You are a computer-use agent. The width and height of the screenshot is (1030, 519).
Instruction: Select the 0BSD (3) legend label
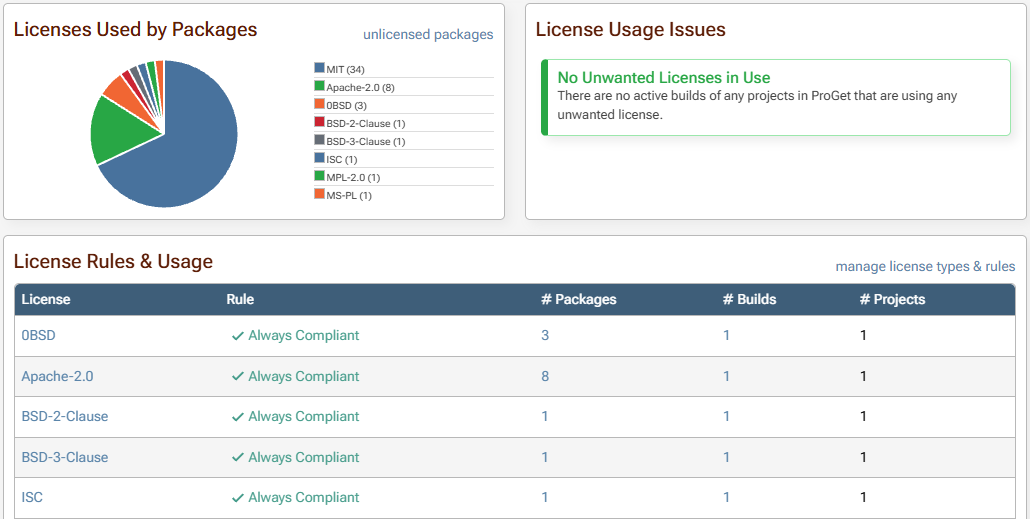tap(348, 105)
